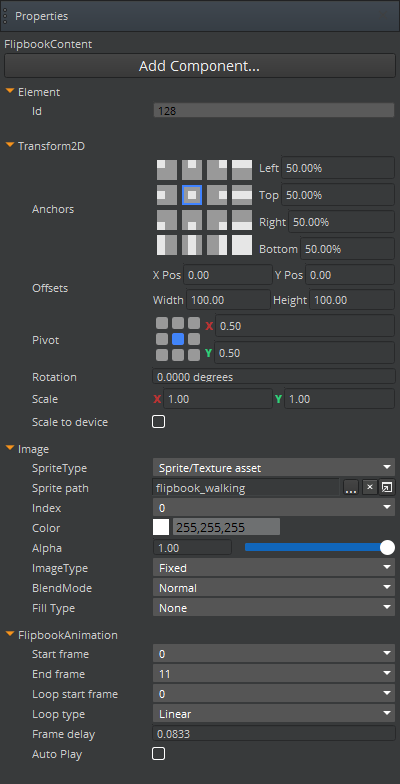Select the highlighted center anchor preset

pyautogui.click(x=192, y=195)
